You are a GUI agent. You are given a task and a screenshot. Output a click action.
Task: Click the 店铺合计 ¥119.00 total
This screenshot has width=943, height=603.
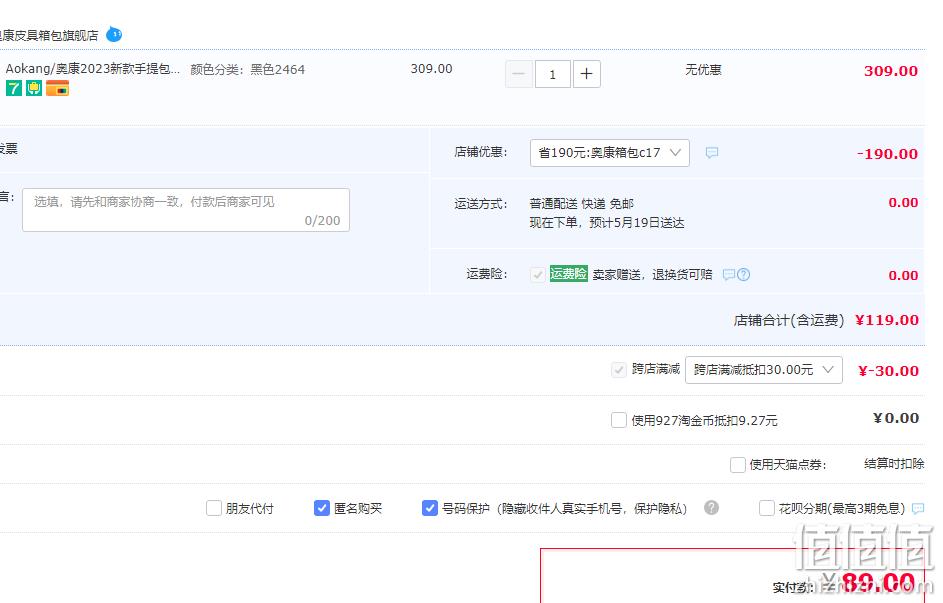point(887,320)
